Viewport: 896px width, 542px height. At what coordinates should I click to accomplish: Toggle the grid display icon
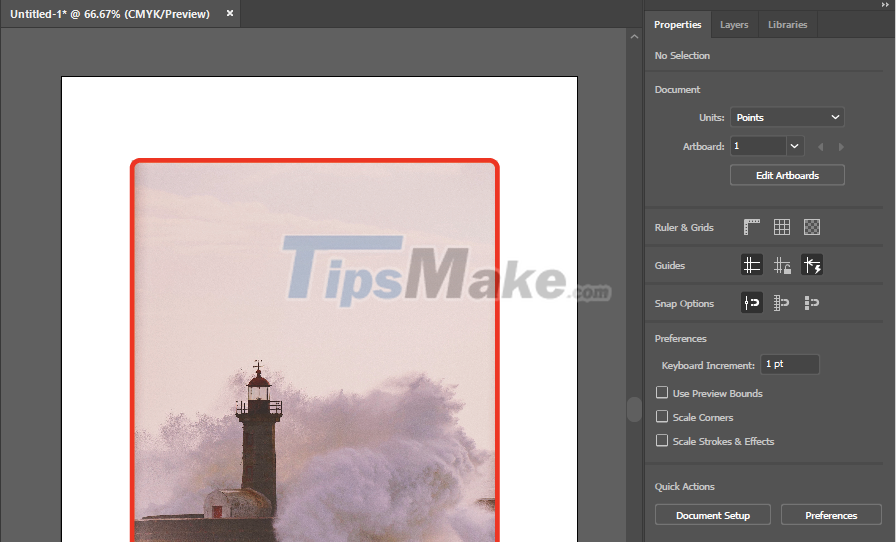coord(782,227)
